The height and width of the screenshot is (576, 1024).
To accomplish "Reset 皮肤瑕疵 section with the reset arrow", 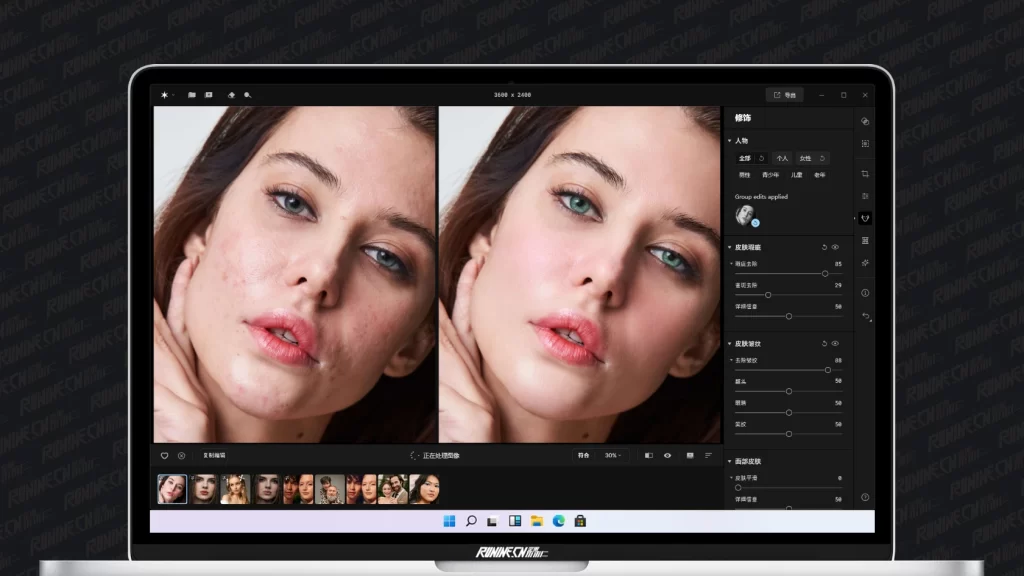I will coord(824,247).
